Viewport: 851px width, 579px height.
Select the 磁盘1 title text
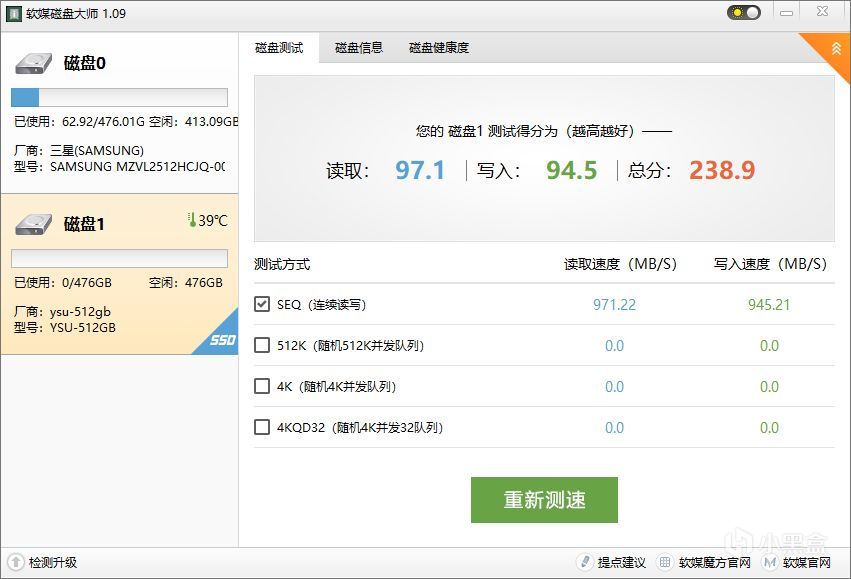(84, 224)
